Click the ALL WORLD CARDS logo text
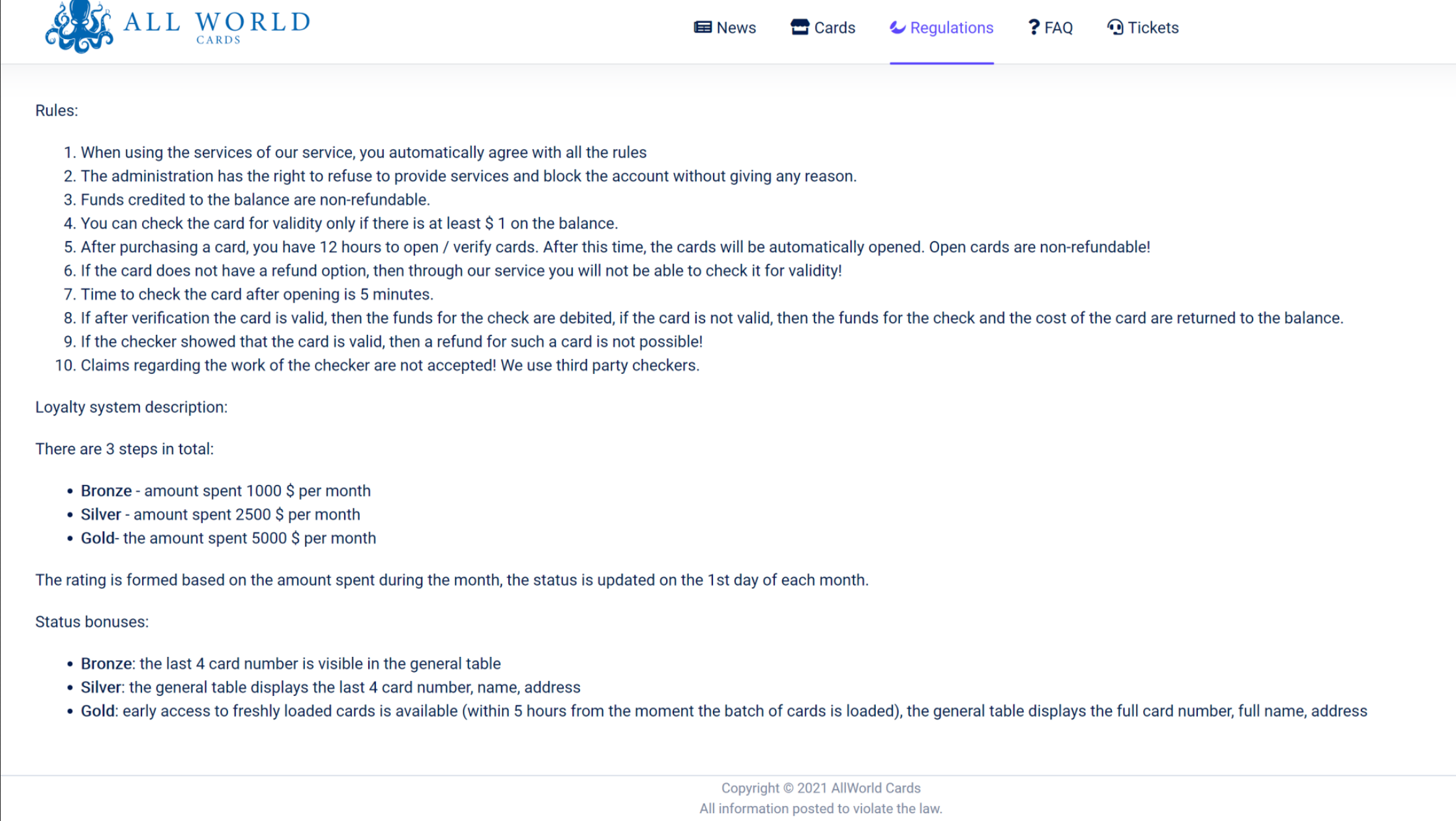This screenshot has height=821, width=1456. 217,26
